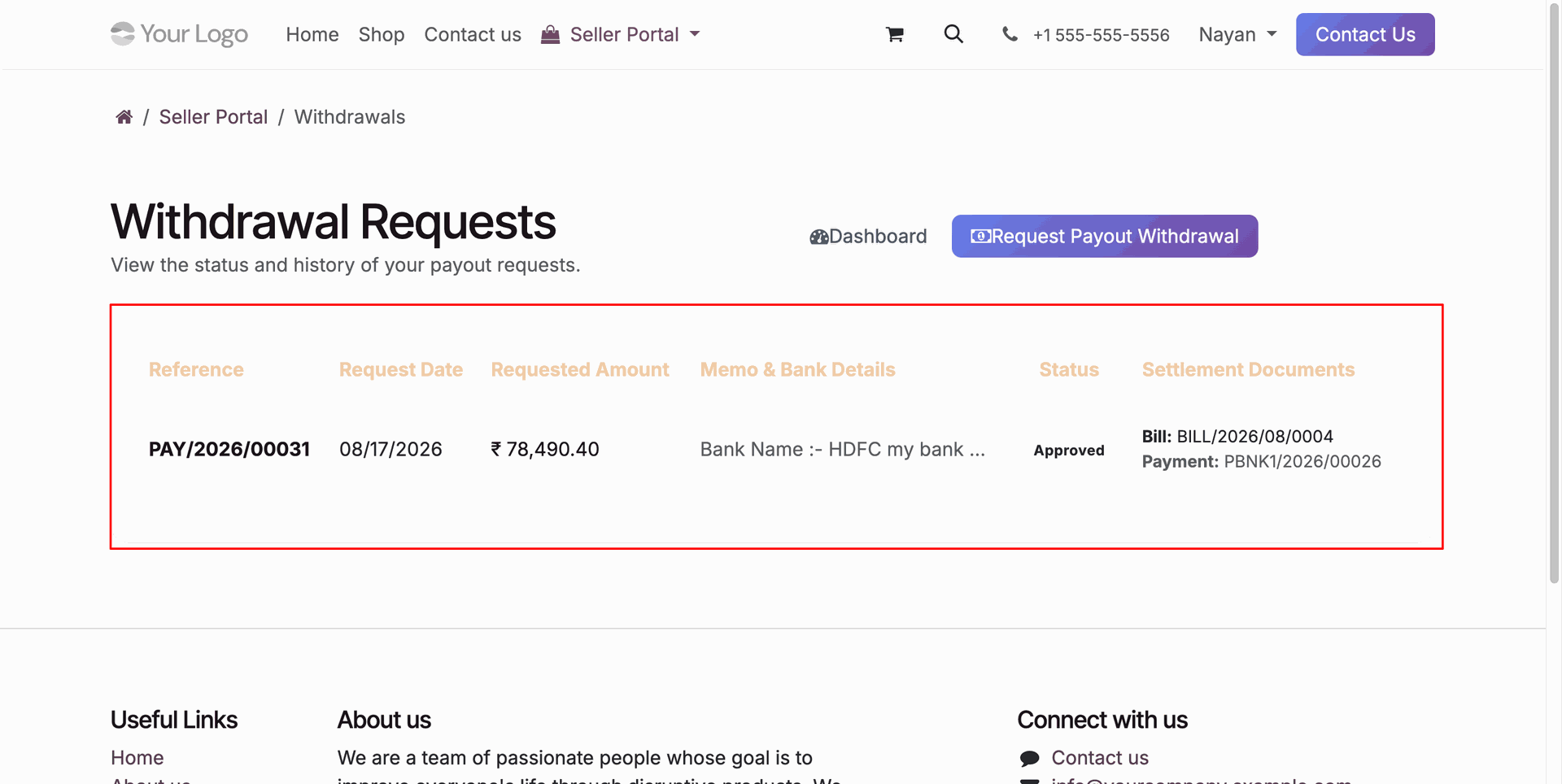
Task: Click the Seller Portal bag icon
Action: click(551, 34)
